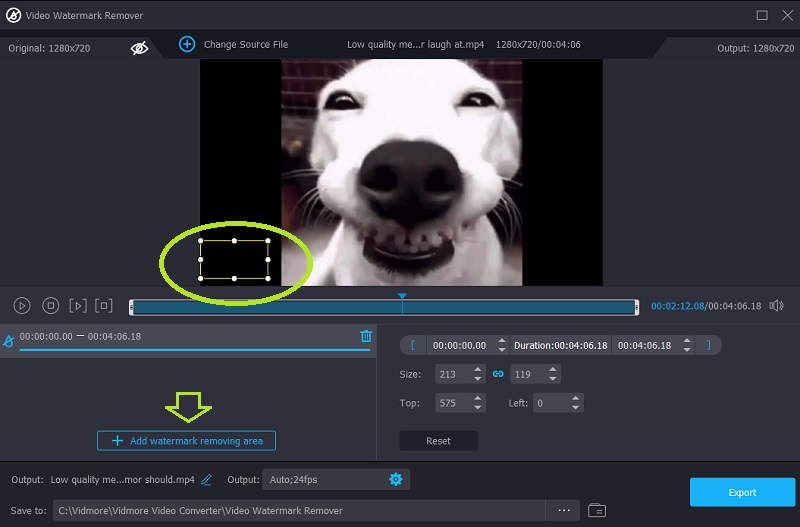Open output settings with gear icon

coord(395,480)
